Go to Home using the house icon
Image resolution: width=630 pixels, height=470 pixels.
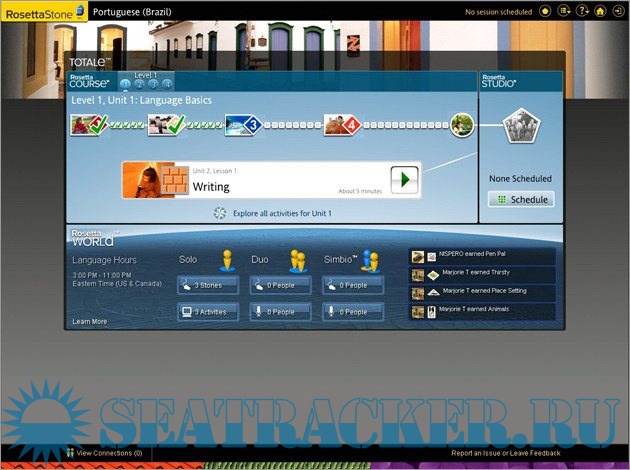[600, 11]
